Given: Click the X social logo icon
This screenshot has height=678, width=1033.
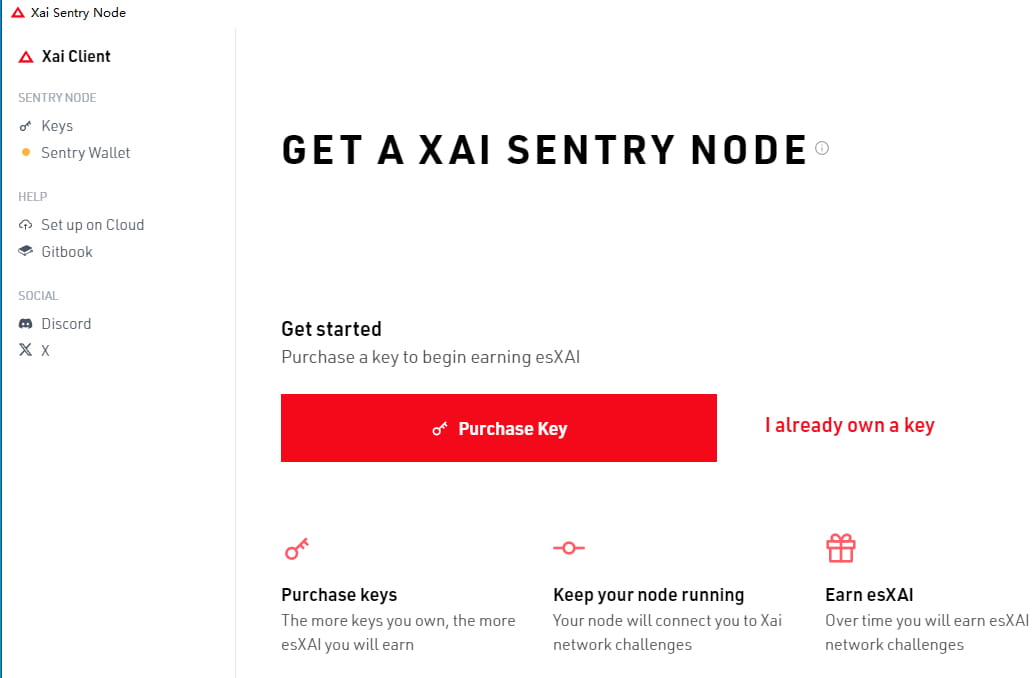Looking at the screenshot, I should click(x=25, y=350).
